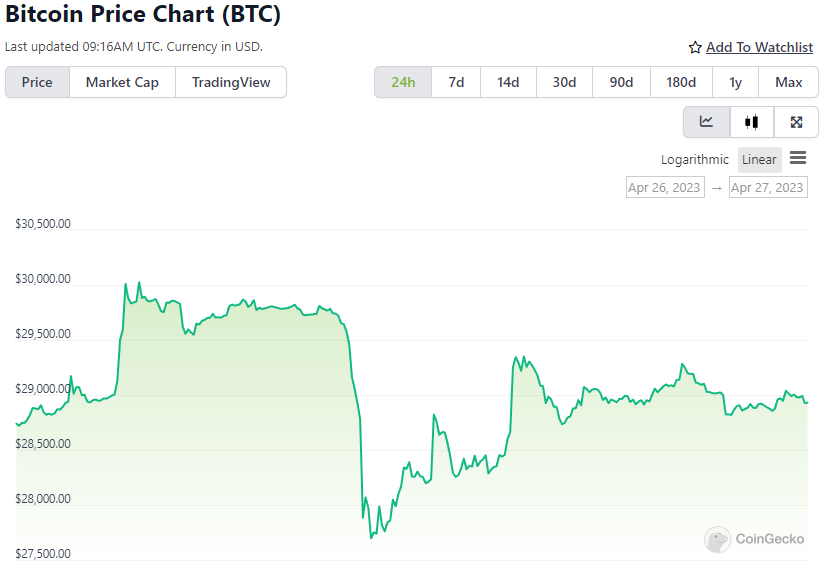
Task: Open the Apr 26, 2023 start date picker
Action: pos(665,187)
